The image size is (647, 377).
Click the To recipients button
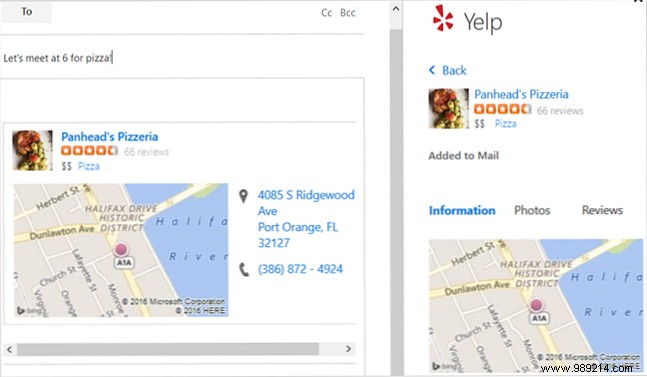tap(26, 12)
